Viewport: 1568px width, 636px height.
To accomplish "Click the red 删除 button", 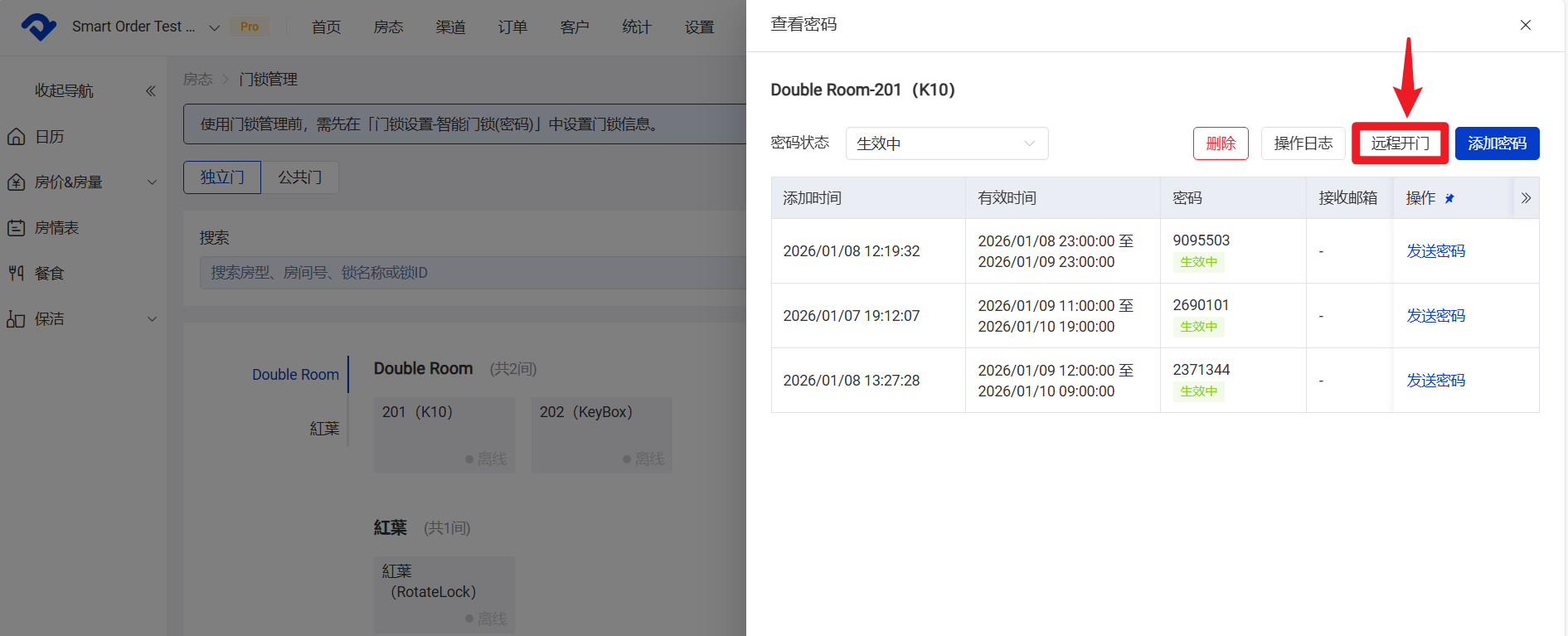I will tap(1221, 143).
